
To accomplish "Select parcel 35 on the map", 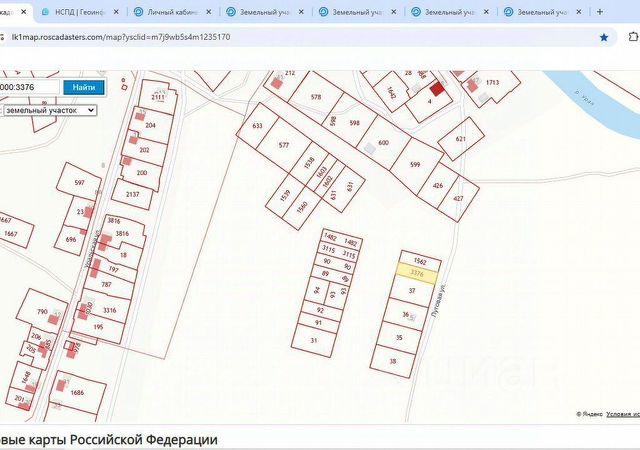I will (399, 338).
